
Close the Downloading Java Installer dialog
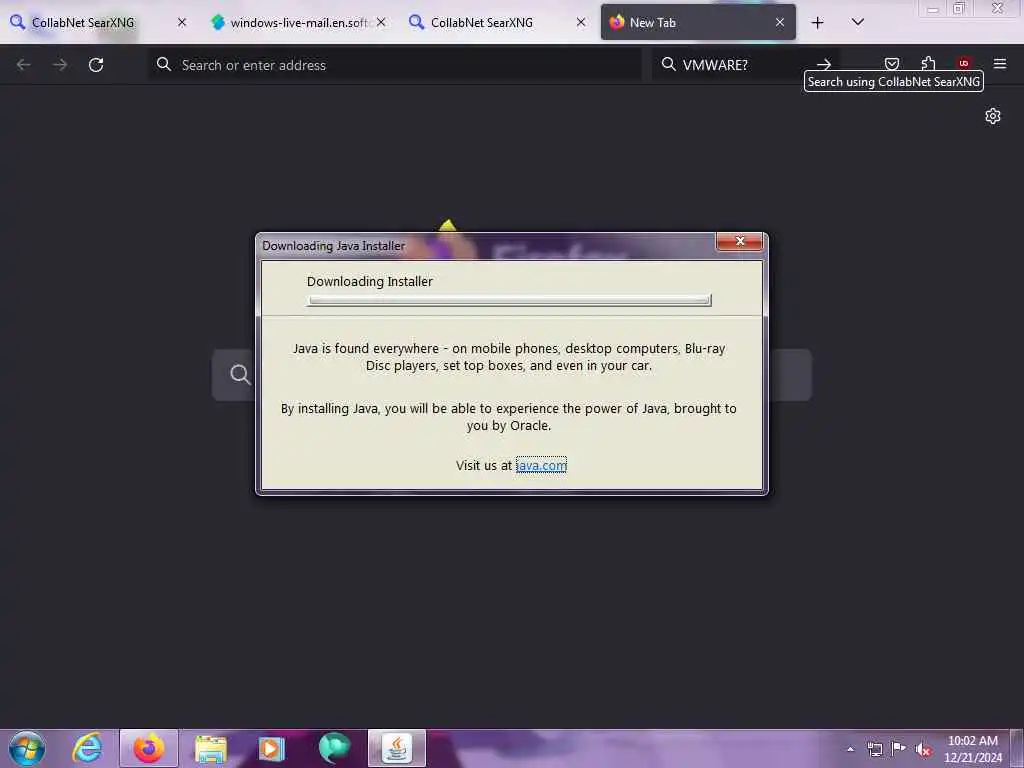739,241
